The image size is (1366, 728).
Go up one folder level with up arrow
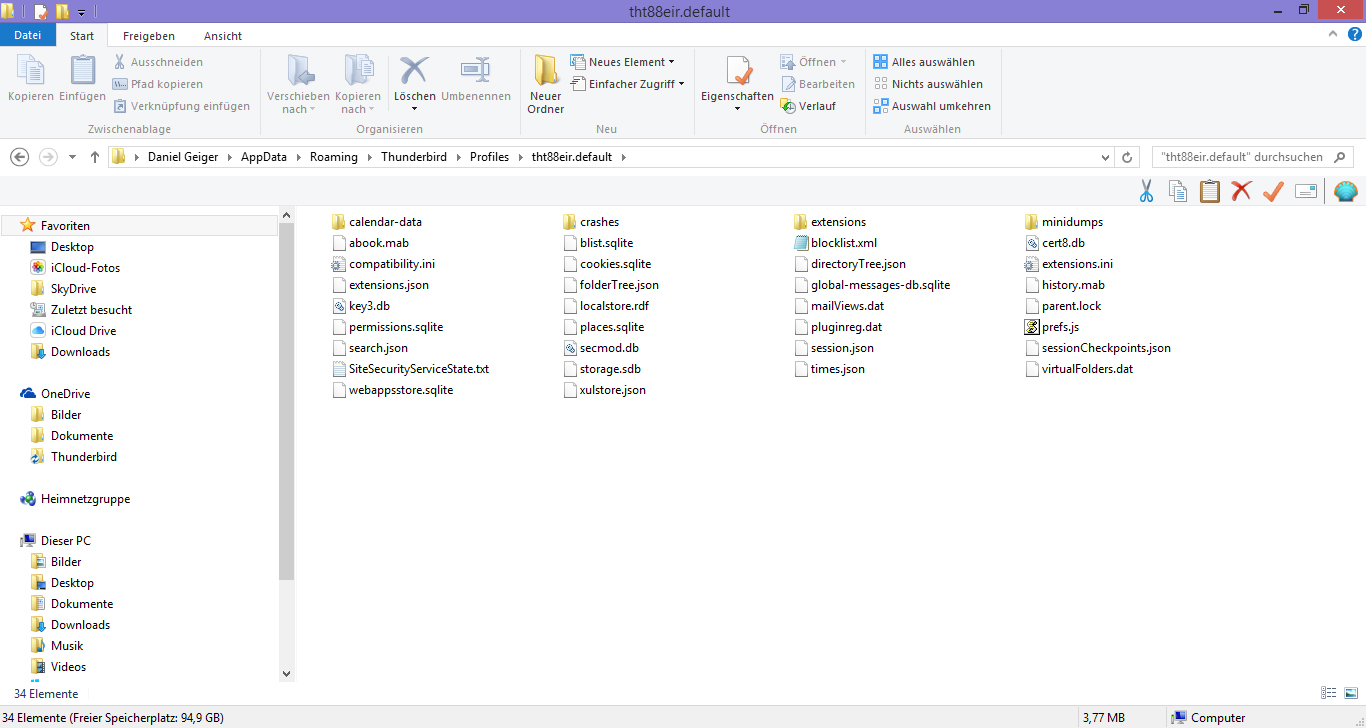point(95,157)
